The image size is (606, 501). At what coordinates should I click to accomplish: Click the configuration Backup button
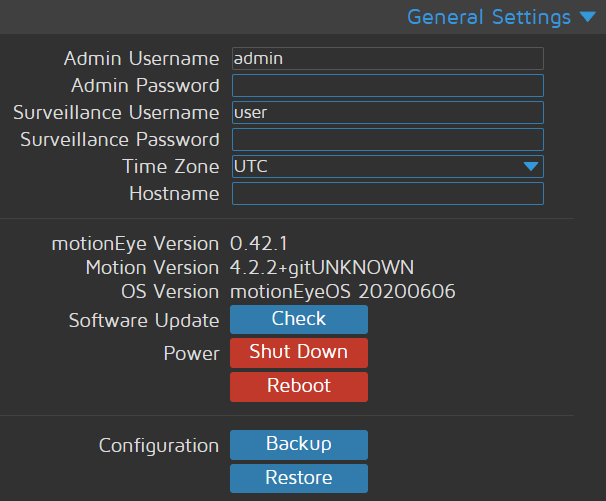tap(299, 445)
